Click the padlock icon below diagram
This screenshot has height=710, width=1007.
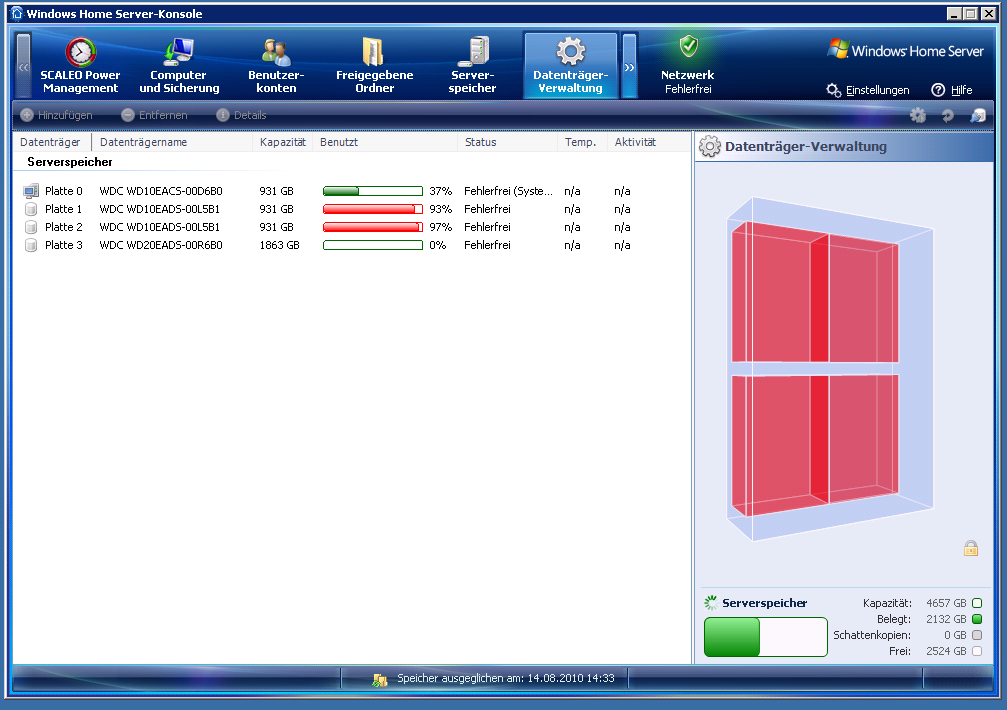971,548
